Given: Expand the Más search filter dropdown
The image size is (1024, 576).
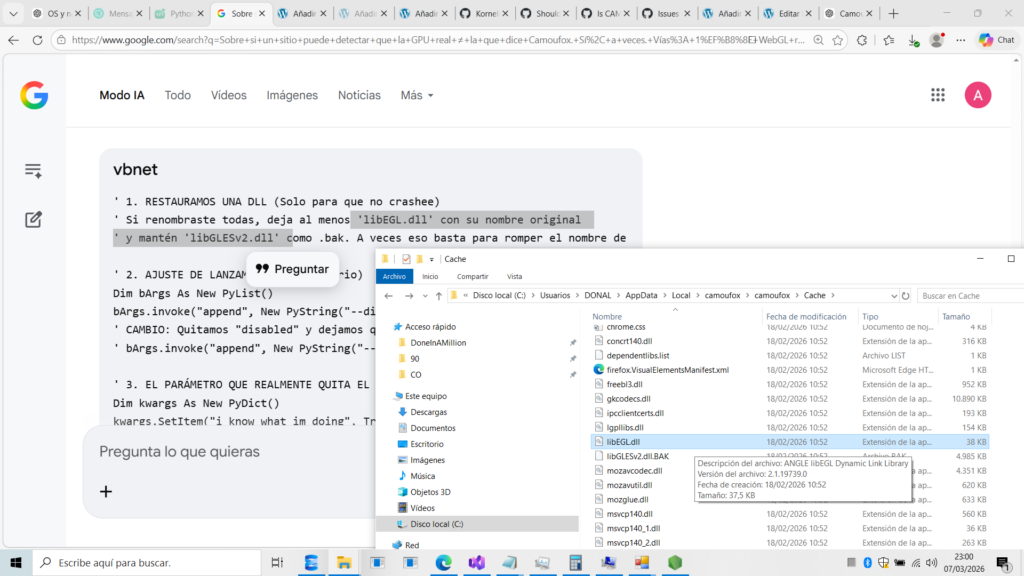Looking at the screenshot, I should [417, 95].
